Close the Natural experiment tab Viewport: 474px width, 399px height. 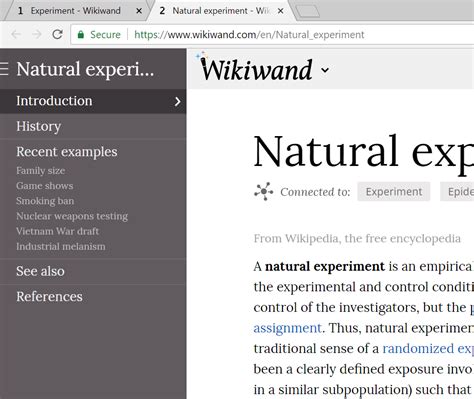click(x=281, y=11)
